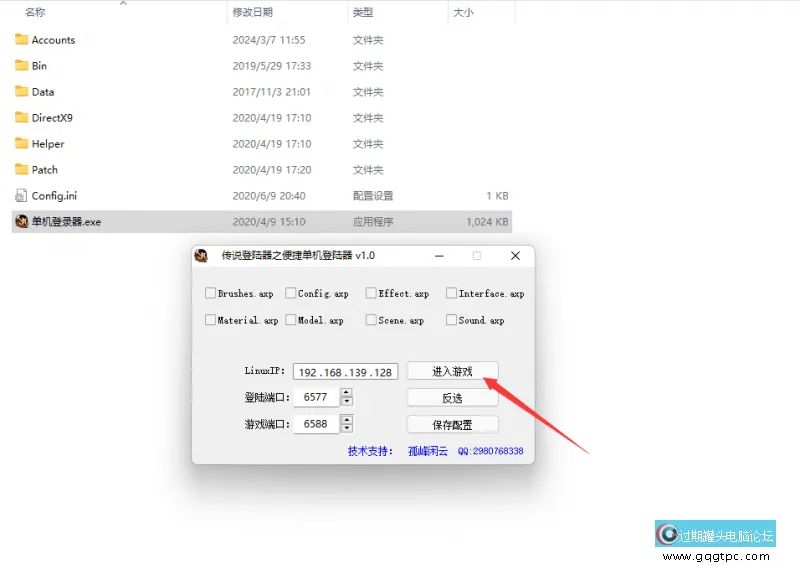Click the 应用程序 type cell
Screen dimensions: 800x575
pos(373,221)
